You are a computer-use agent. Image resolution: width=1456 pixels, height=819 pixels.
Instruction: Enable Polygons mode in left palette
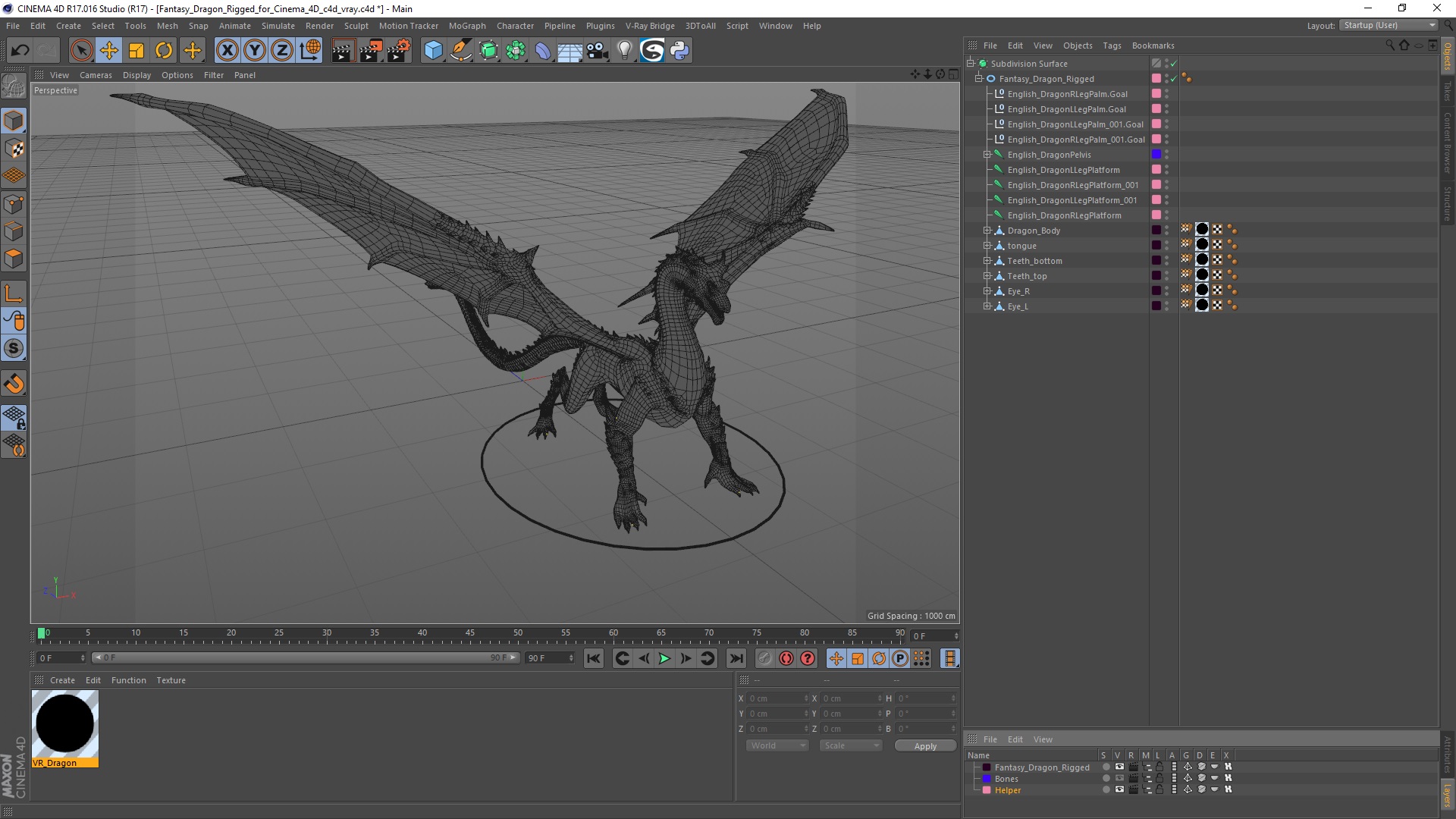[14, 259]
